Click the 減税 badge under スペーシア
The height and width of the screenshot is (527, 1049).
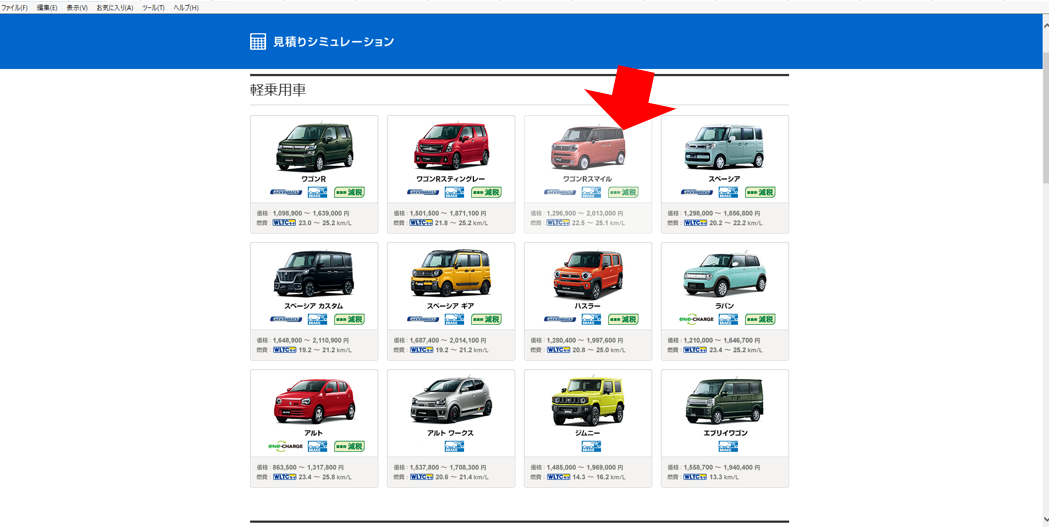(760, 192)
